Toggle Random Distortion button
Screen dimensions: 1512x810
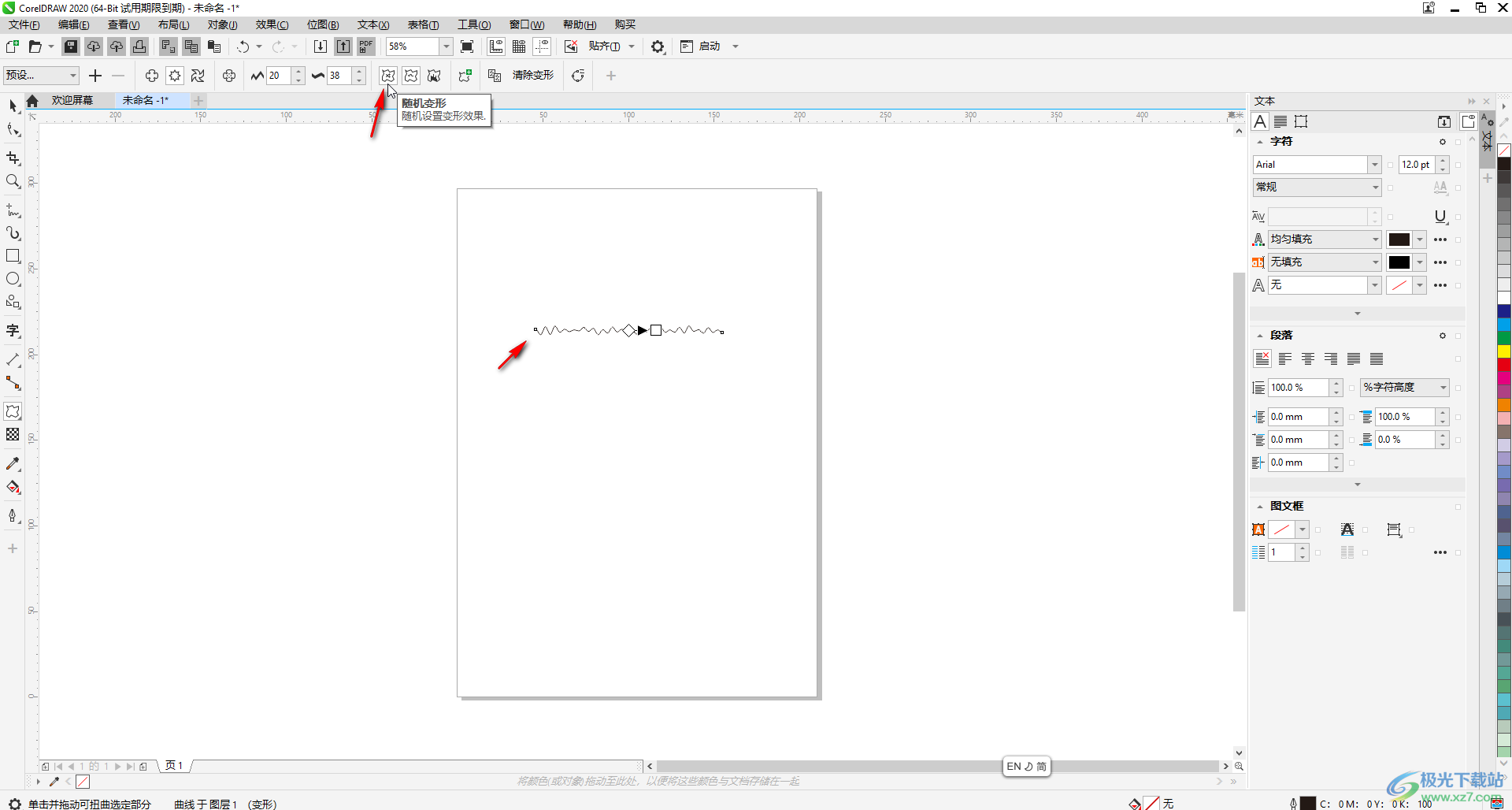tap(388, 76)
